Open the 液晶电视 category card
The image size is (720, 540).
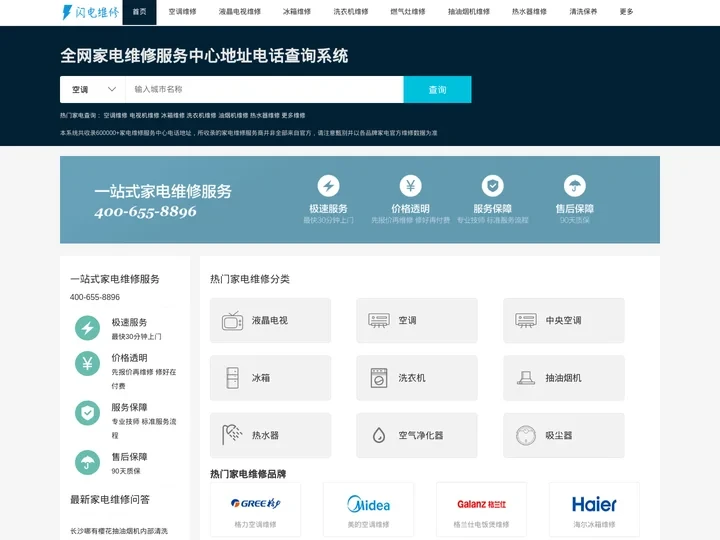tap(270, 321)
